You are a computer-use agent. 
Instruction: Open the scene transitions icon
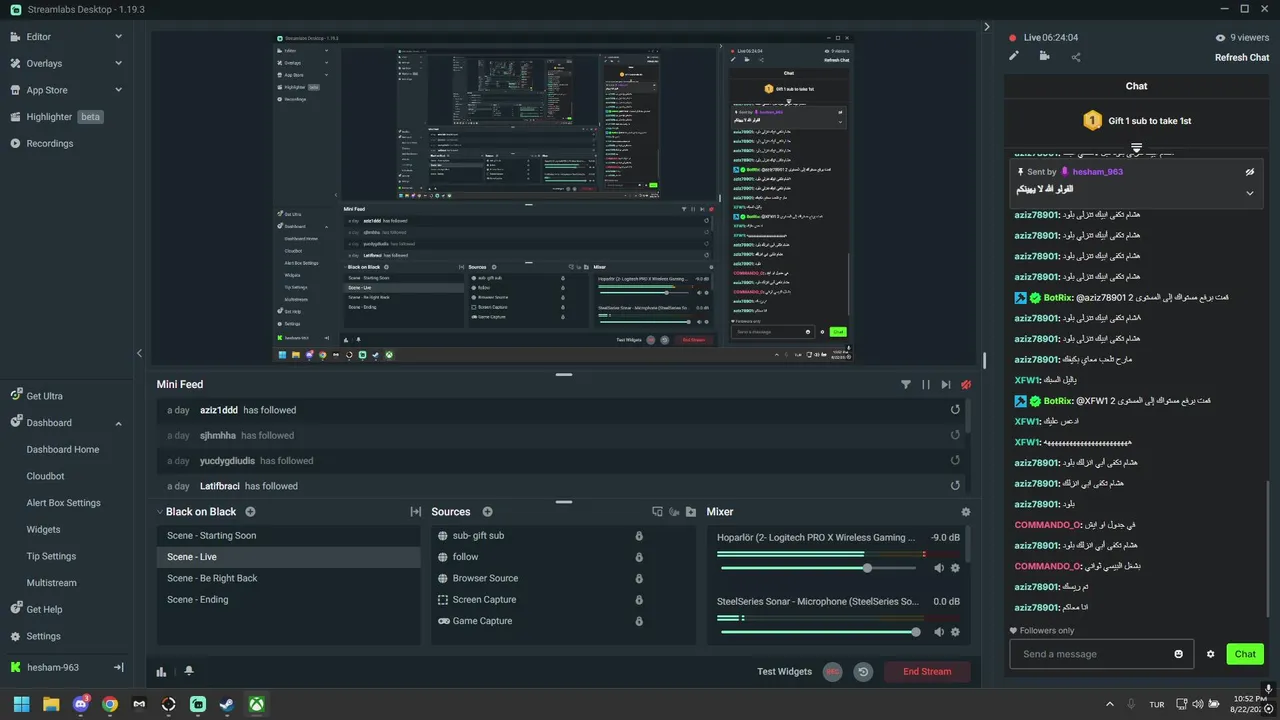click(x=416, y=512)
